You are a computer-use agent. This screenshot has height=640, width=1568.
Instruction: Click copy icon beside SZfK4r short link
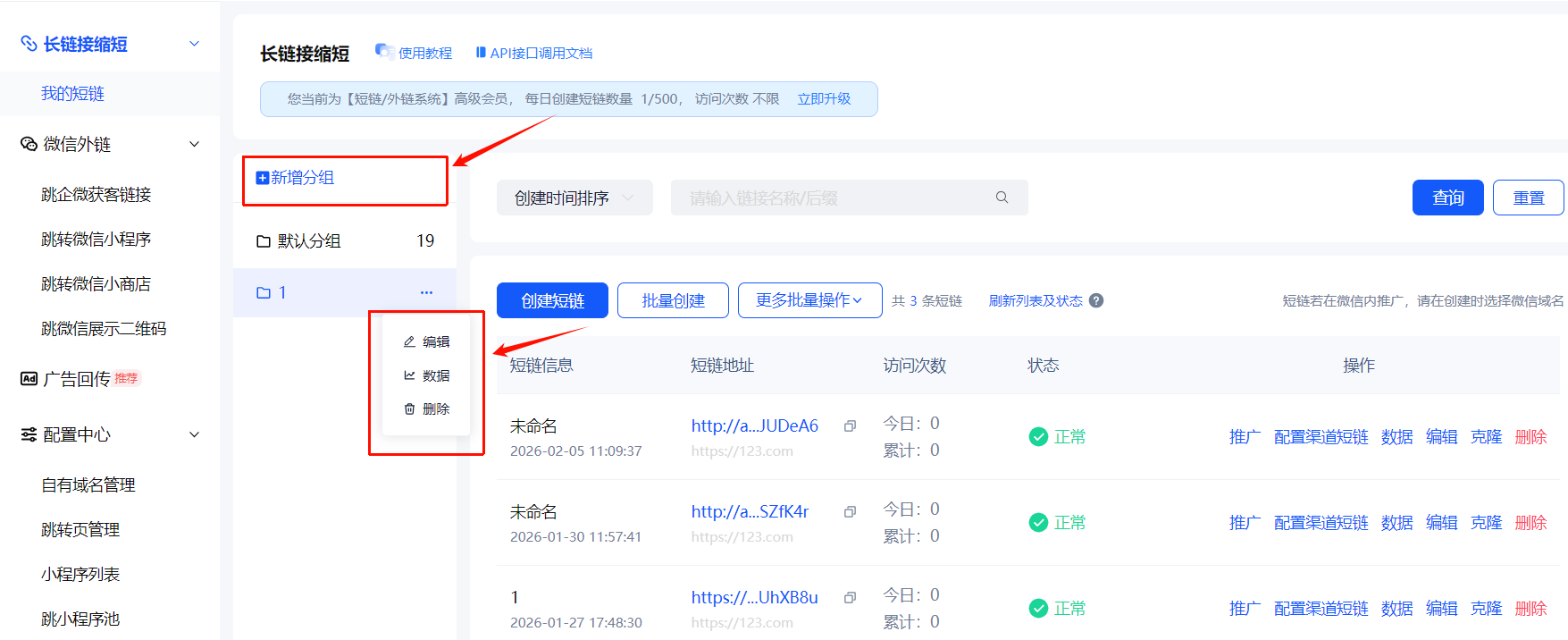tap(850, 512)
